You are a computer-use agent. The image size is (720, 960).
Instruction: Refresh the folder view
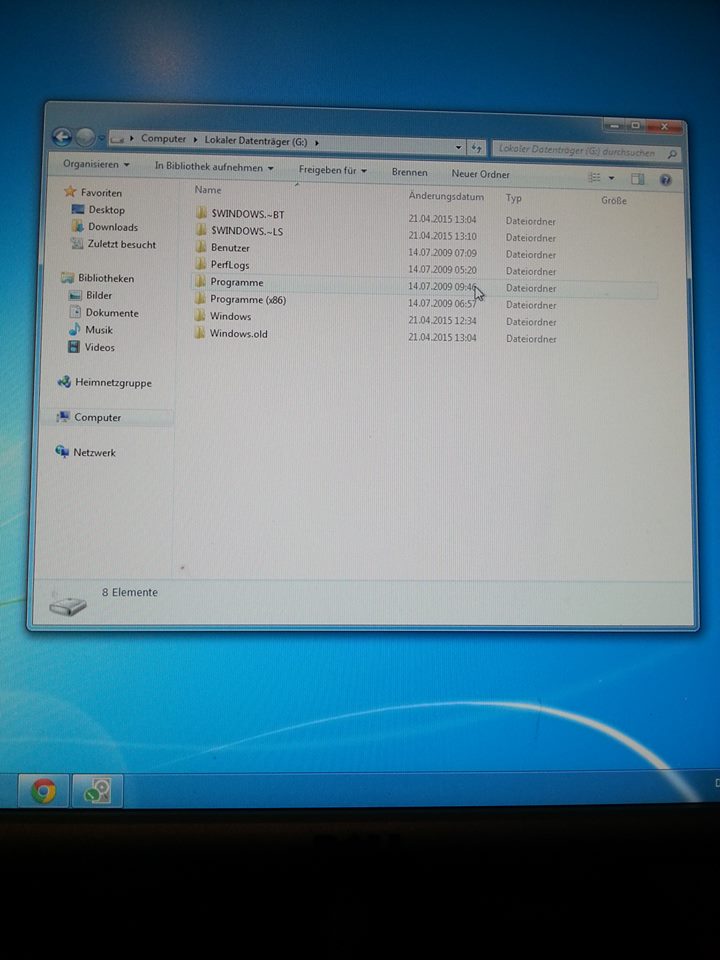(x=477, y=148)
